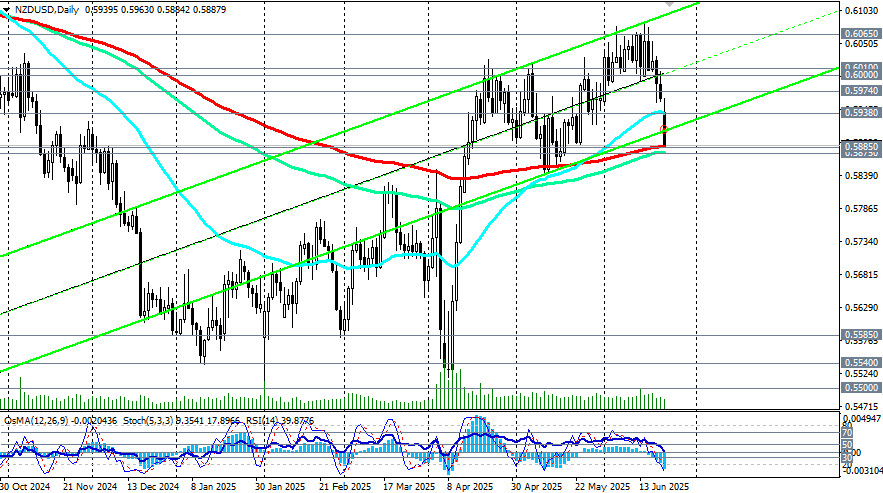Click the 8 Jan 2025 date label
Viewport: 883px width, 493px height.
(x=213, y=486)
